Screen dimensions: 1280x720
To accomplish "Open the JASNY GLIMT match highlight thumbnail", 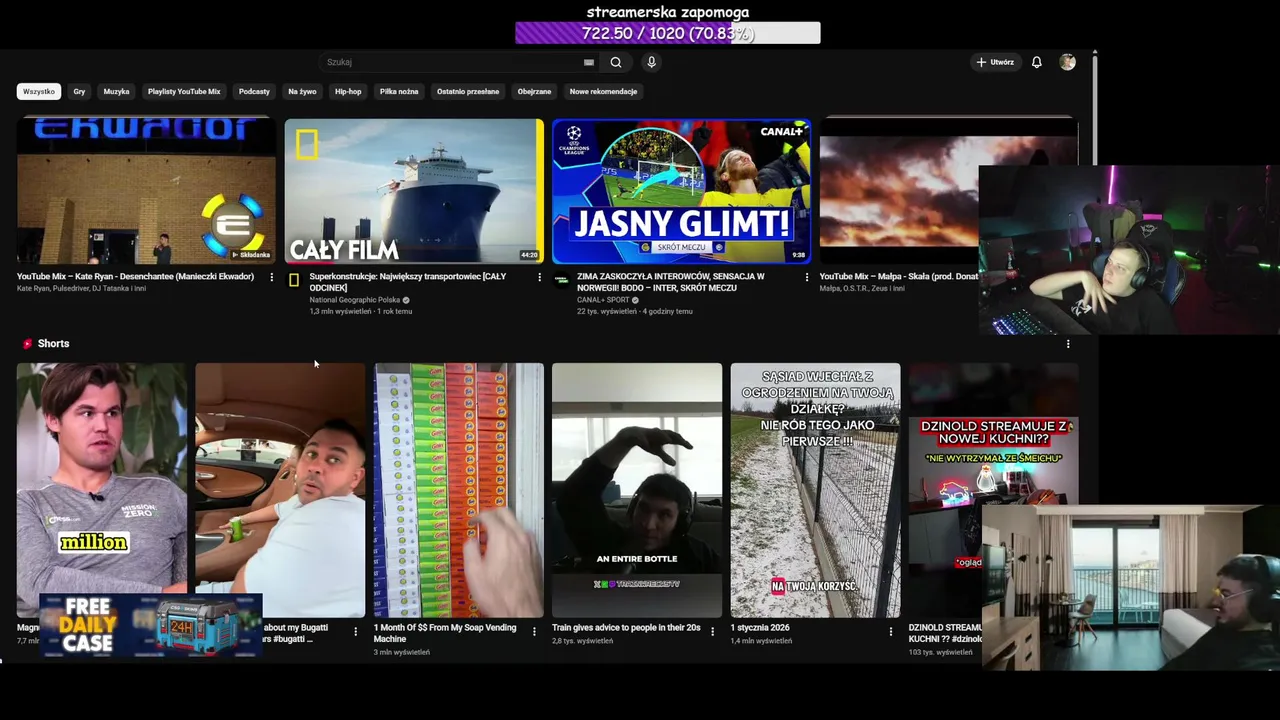I will click(x=681, y=191).
